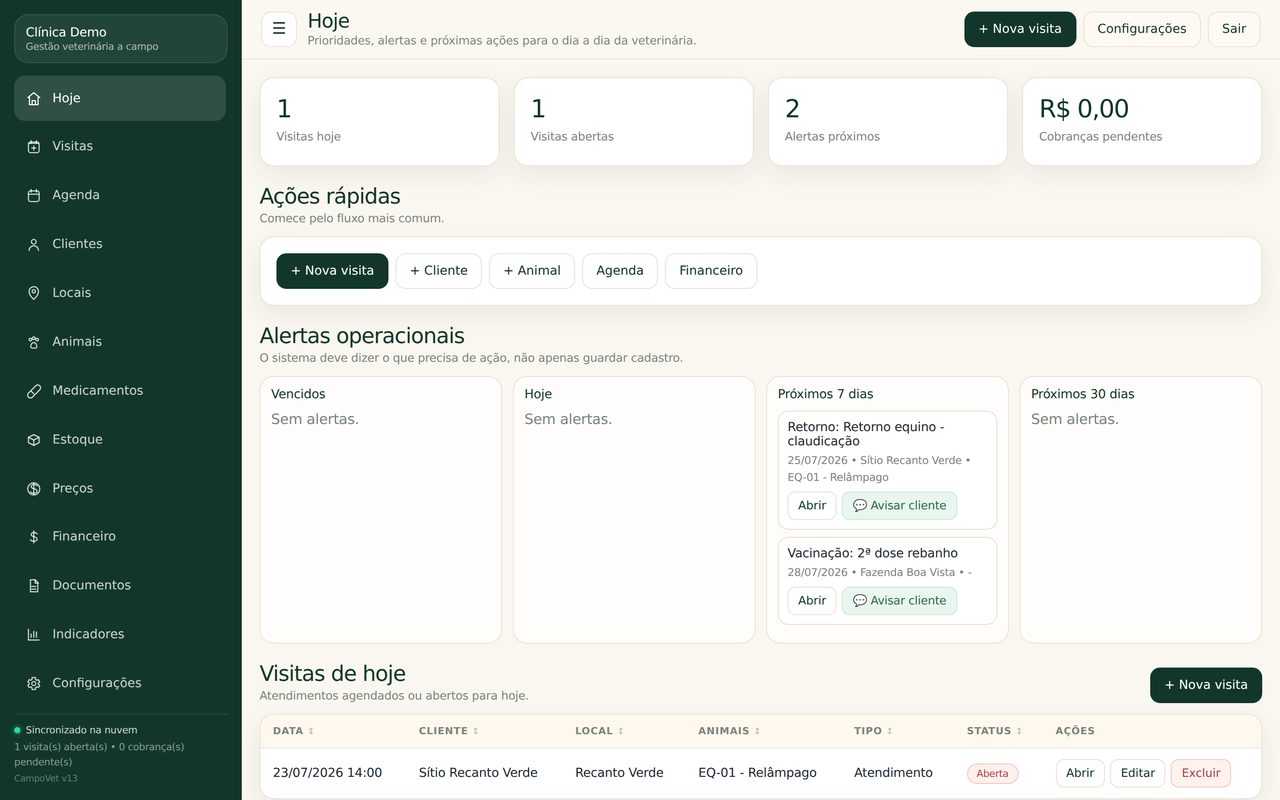Click the Agenda quick action button
The height and width of the screenshot is (800, 1280).
(x=620, y=271)
